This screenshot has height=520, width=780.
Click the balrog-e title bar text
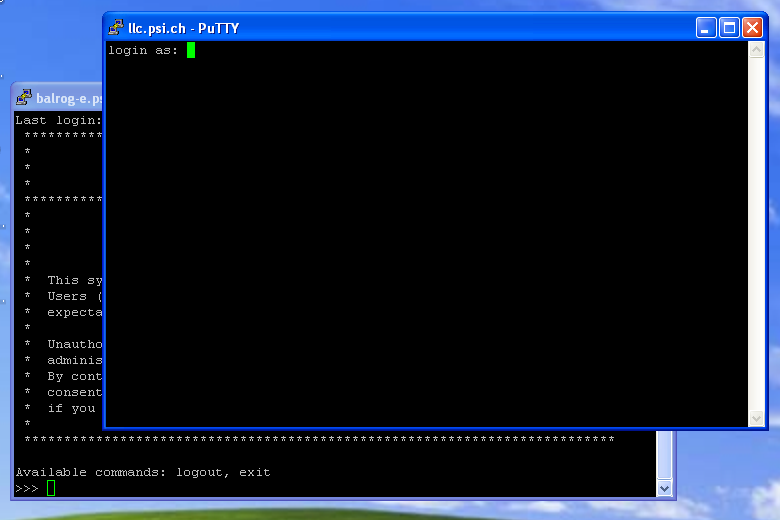click(69, 98)
